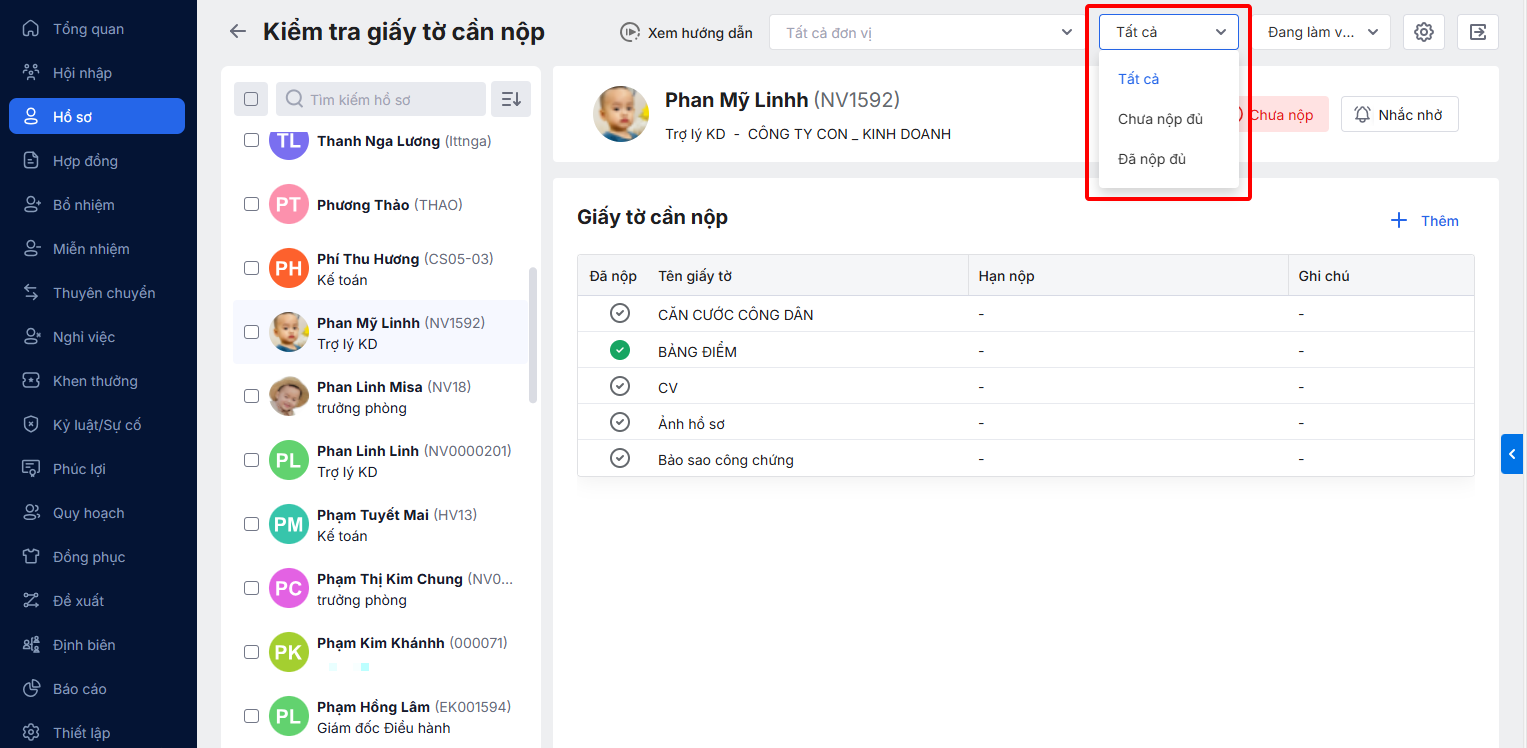The image size is (1527, 748).
Task: Click the sort order icon beside search
Action: click(x=511, y=99)
